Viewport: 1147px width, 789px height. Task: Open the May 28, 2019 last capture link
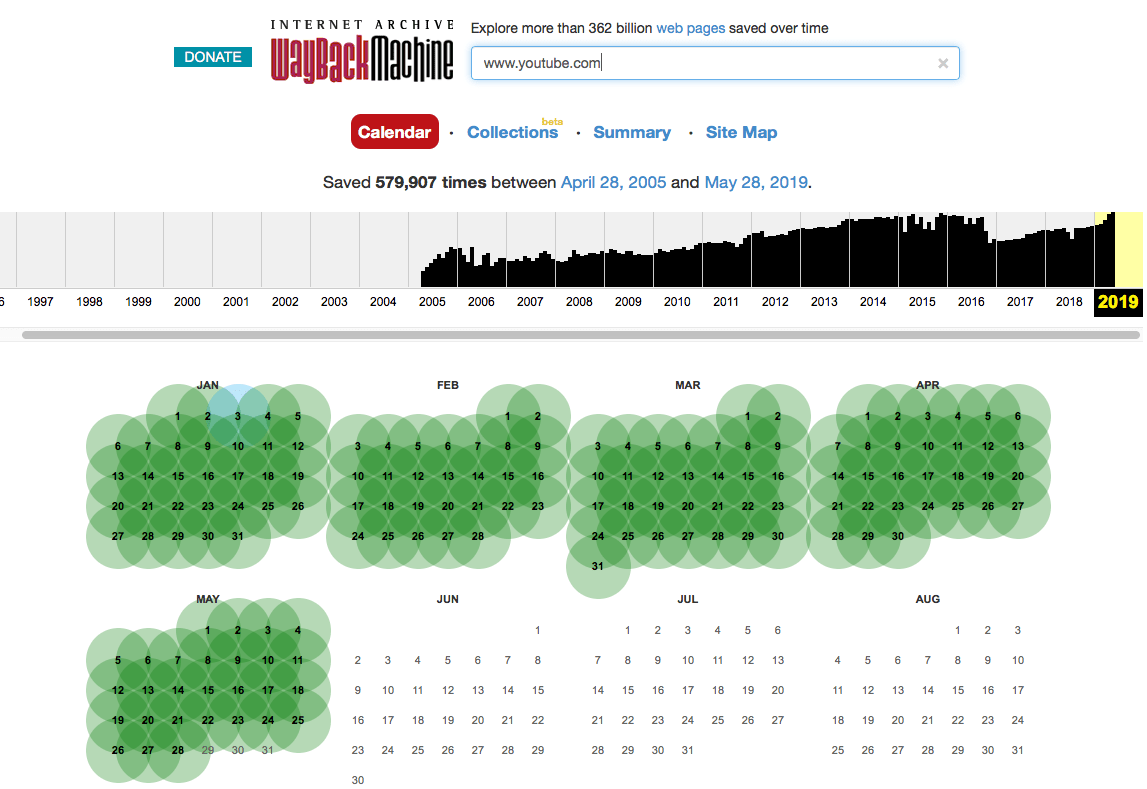(756, 183)
